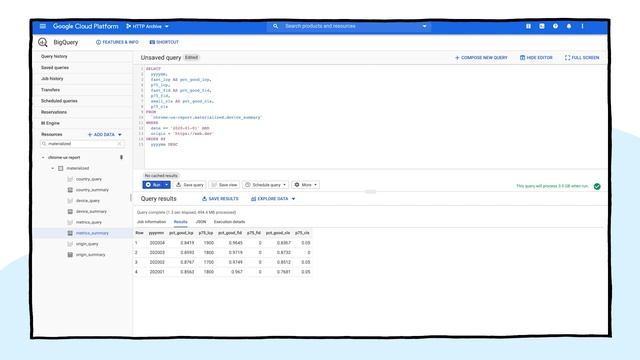The height and width of the screenshot is (360, 640).
Task: Click the metrics_summary table icon
Action: (70, 233)
